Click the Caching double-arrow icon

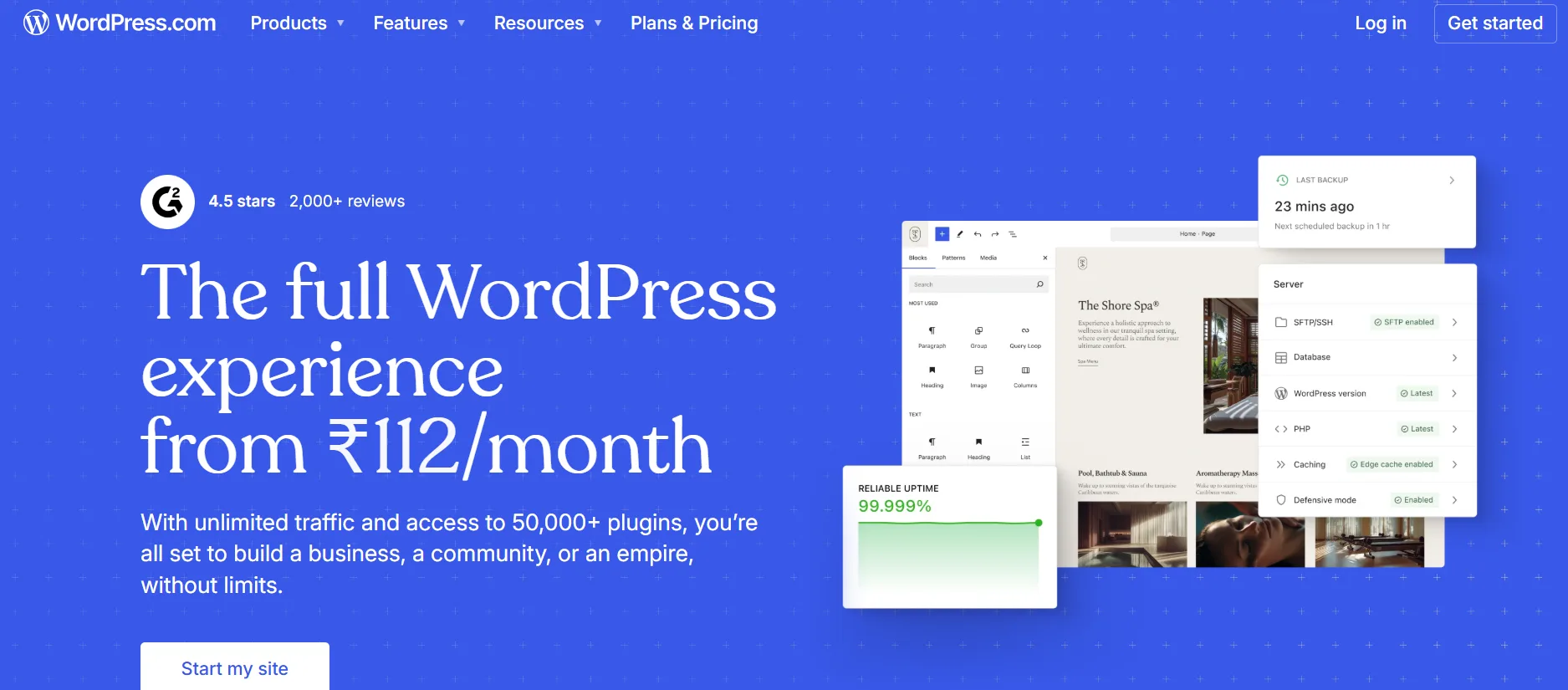click(x=1281, y=464)
